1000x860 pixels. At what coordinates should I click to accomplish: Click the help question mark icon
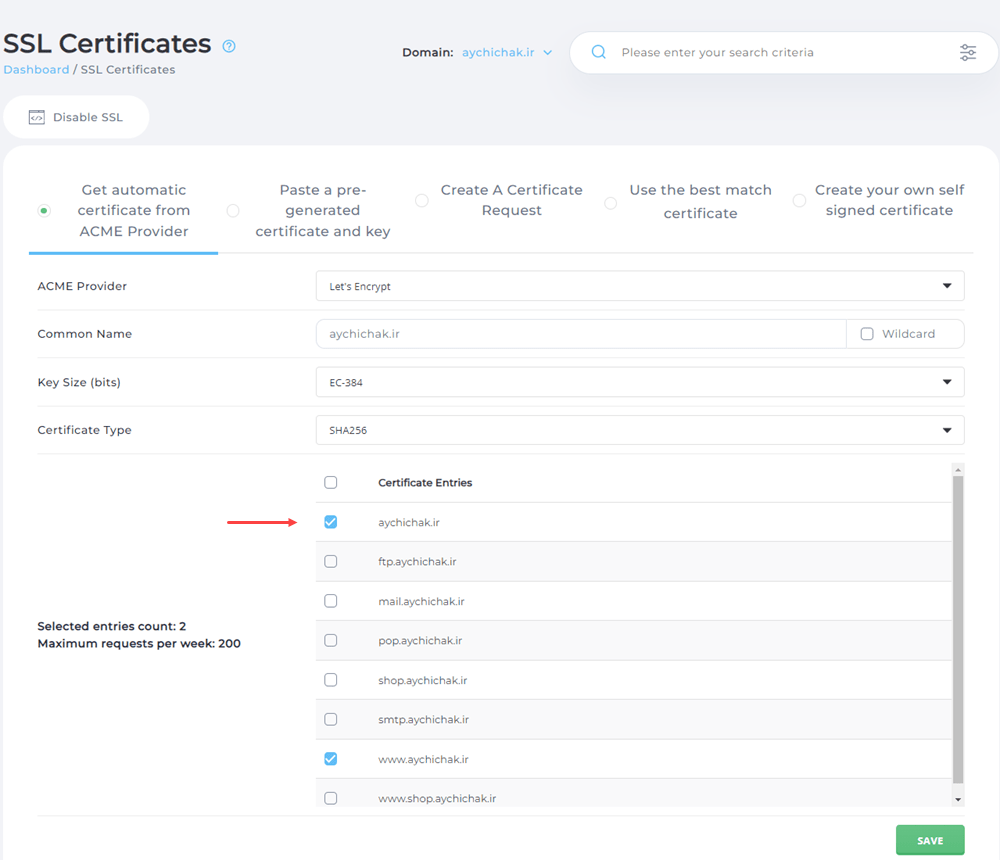[x=229, y=46]
